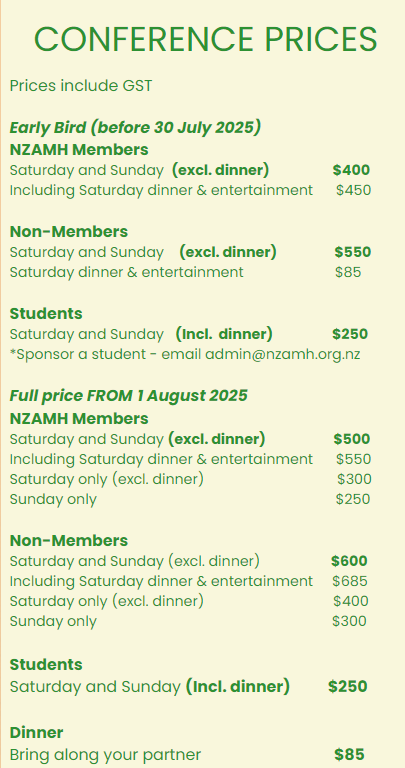Image resolution: width=405 pixels, height=768 pixels.
Task: Click the Non-Members $85 dinner price
Action: 348,272
